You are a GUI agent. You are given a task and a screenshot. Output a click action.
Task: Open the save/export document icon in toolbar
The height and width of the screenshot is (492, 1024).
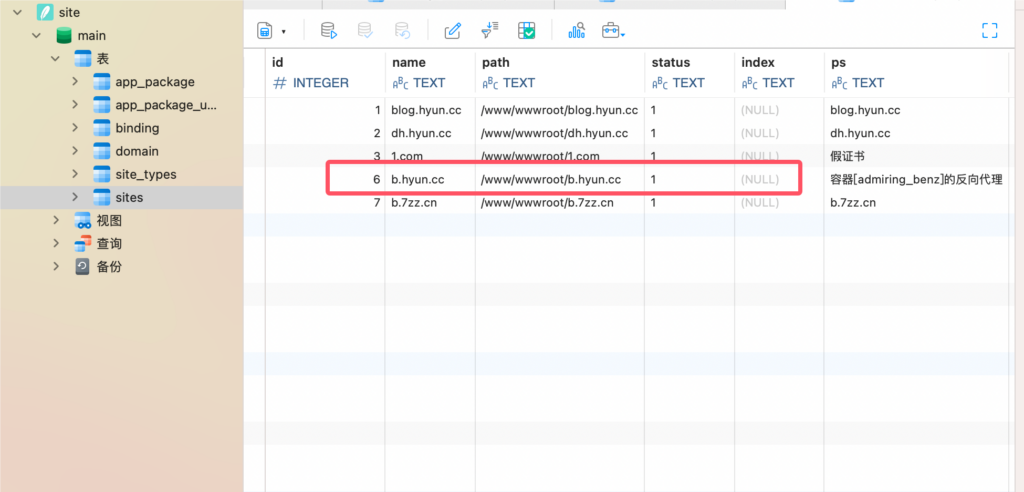tap(264, 31)
